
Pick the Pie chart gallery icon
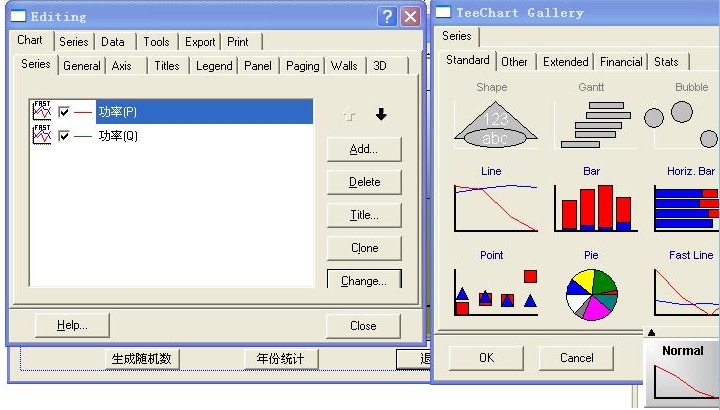point(593,293)
